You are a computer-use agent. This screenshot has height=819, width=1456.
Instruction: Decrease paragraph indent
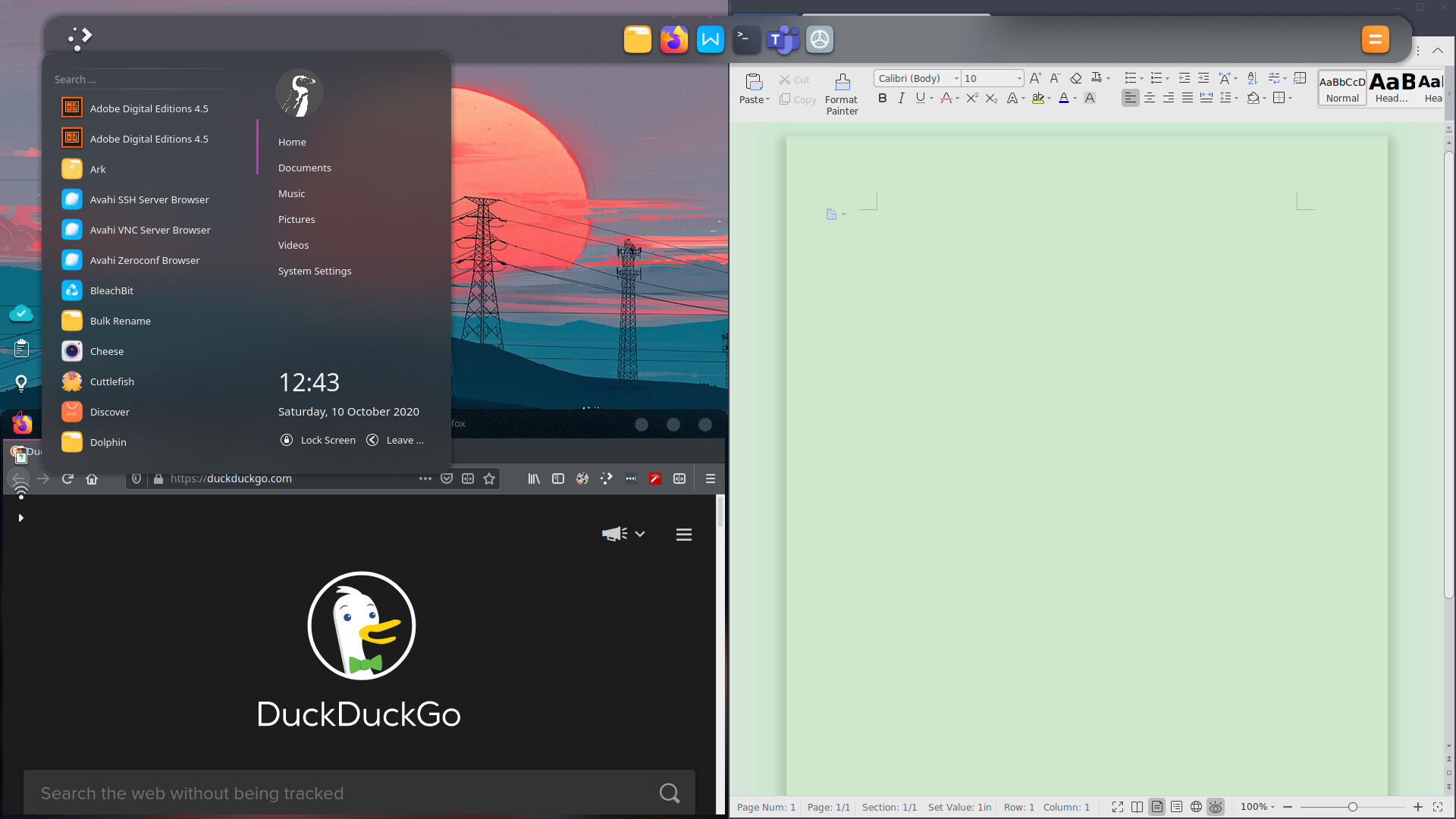(x=1185, y=78)
